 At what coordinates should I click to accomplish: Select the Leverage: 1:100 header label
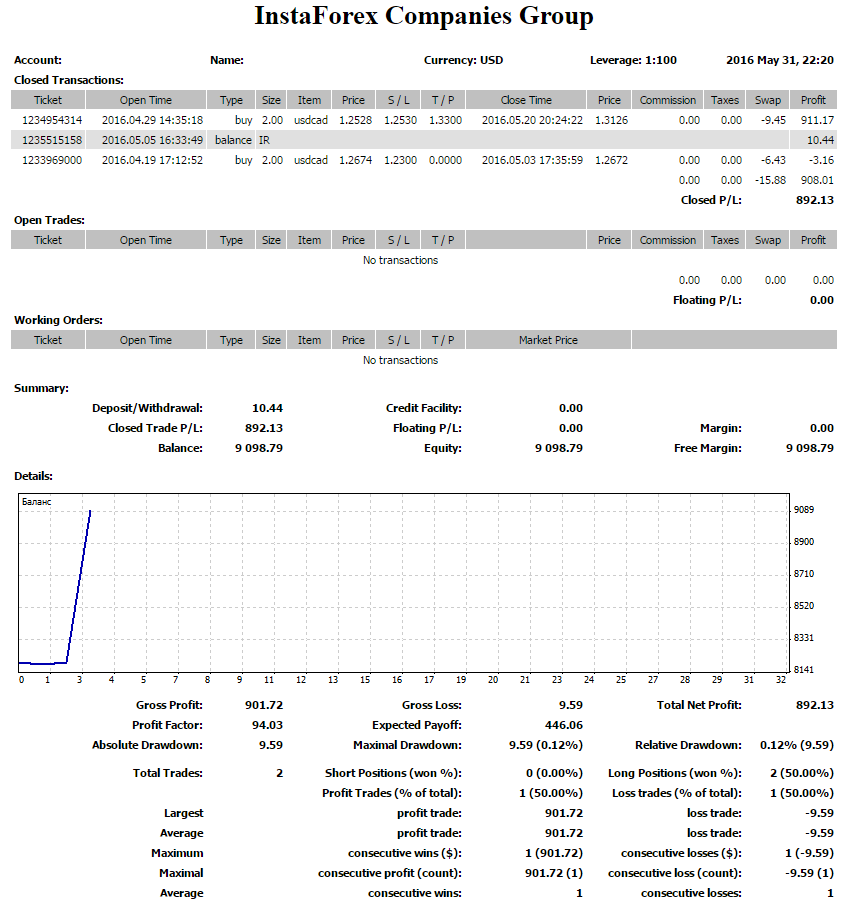click(633, 60)
